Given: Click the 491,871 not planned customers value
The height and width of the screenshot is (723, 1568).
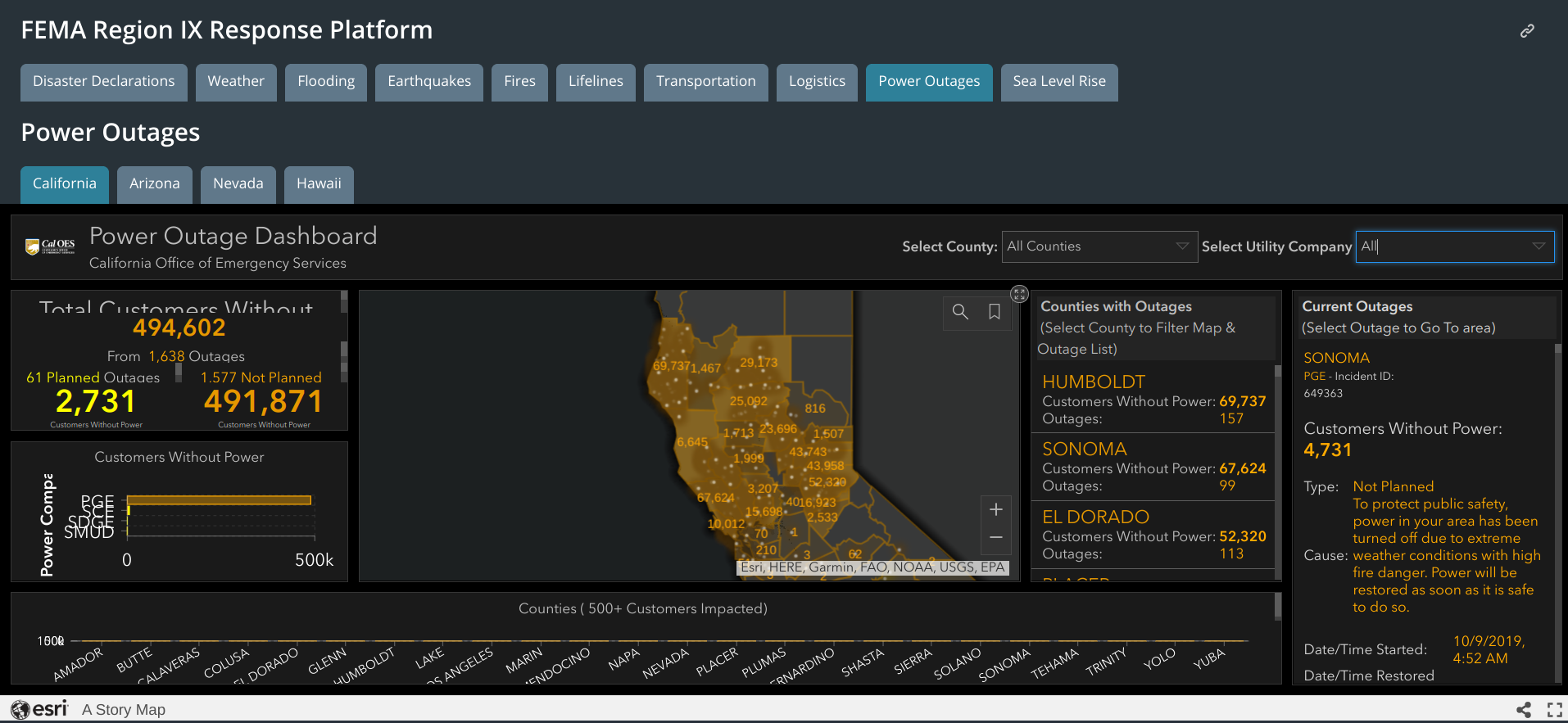Looking at the screenshot, I should pos(264,401).
